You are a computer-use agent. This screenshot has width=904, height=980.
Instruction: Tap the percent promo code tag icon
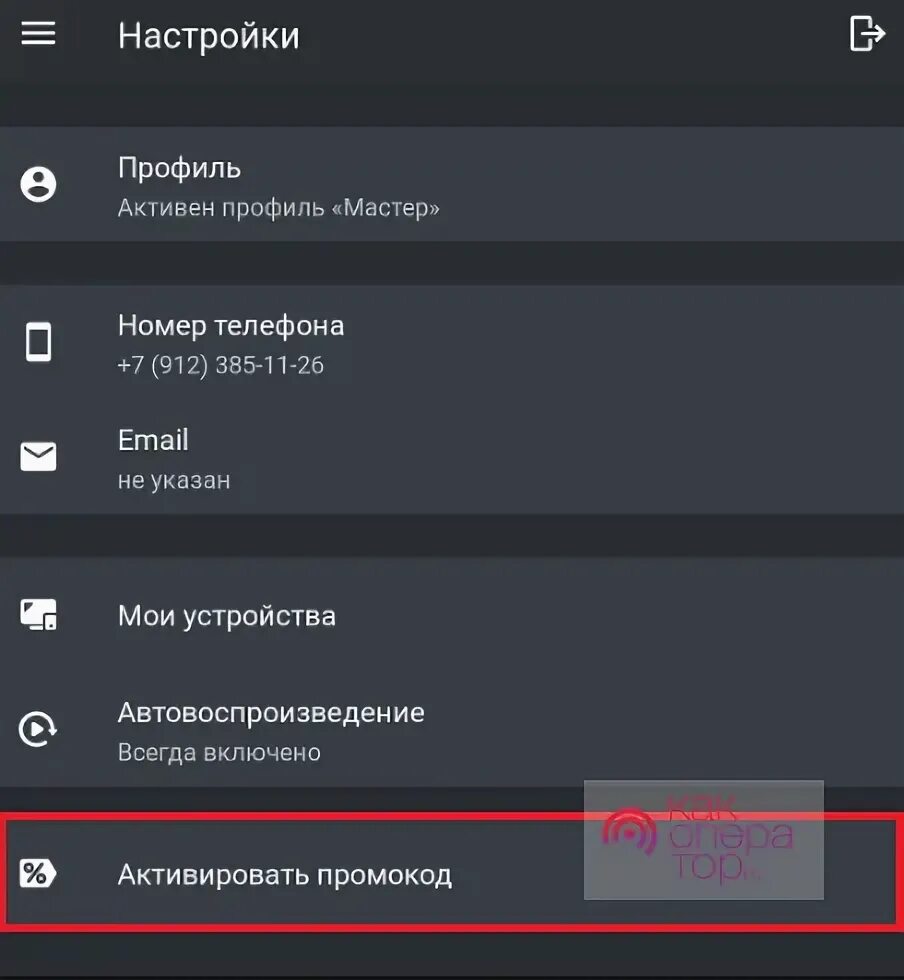[38, 874]
